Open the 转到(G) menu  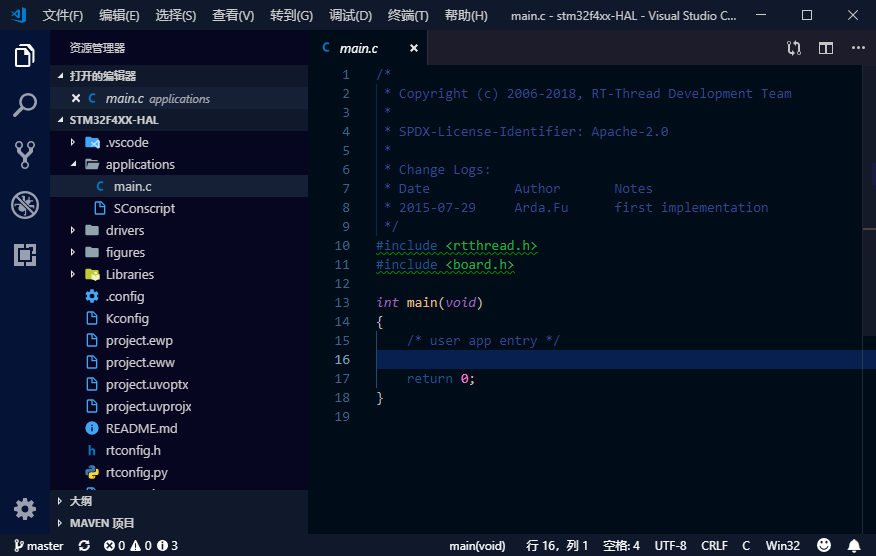click(291, 16)
